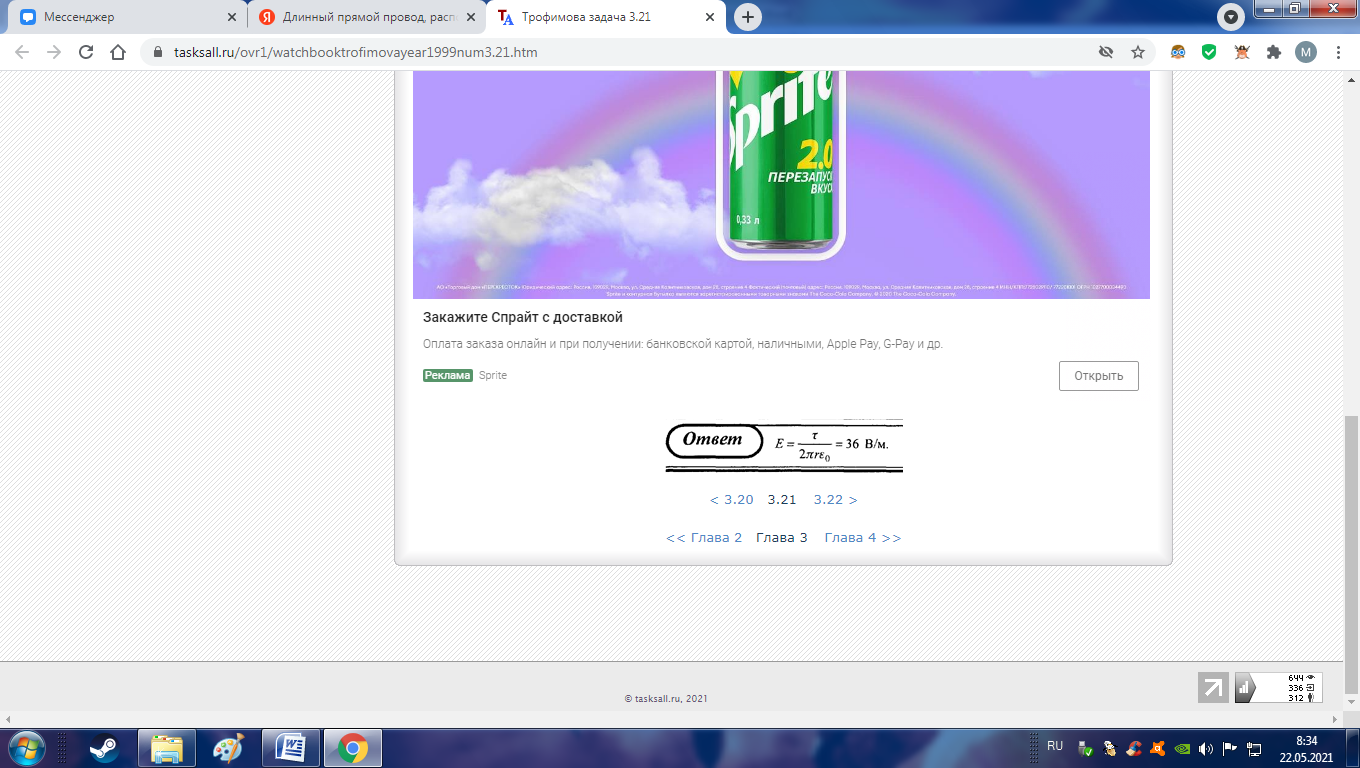Open the Закажите Спрайт с доставкой headline
The width and height of the screenshot is (1360, 768).
coord(523,317)
